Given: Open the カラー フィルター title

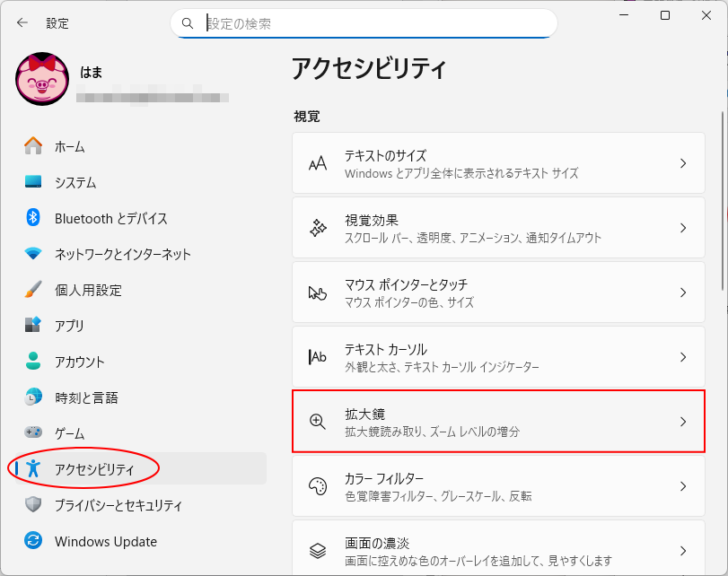Looking at the screenshot, I should 384,478.
